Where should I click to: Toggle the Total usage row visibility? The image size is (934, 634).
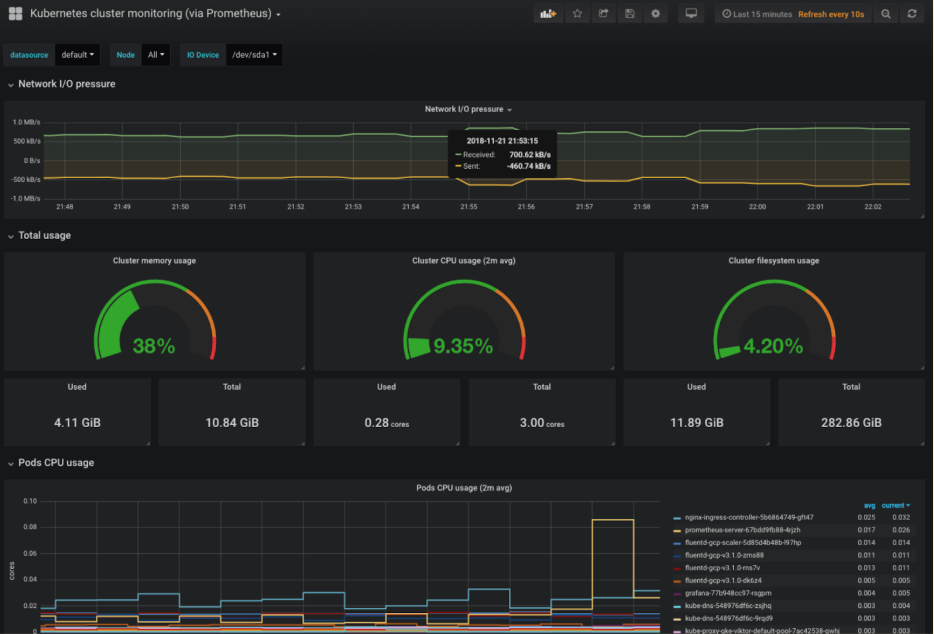[12, 235]
